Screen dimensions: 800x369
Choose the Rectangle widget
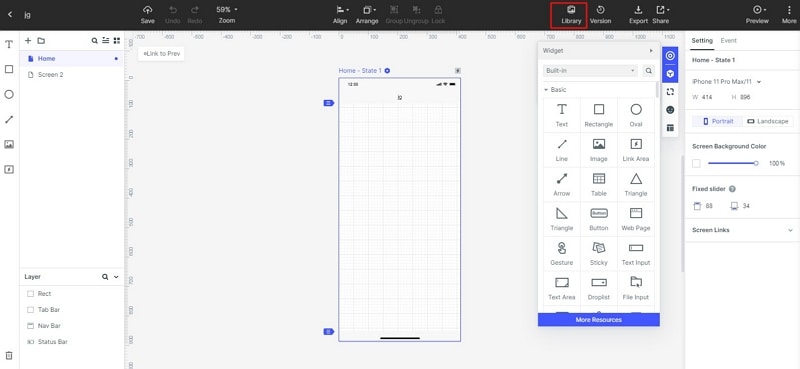pos(599,115)
